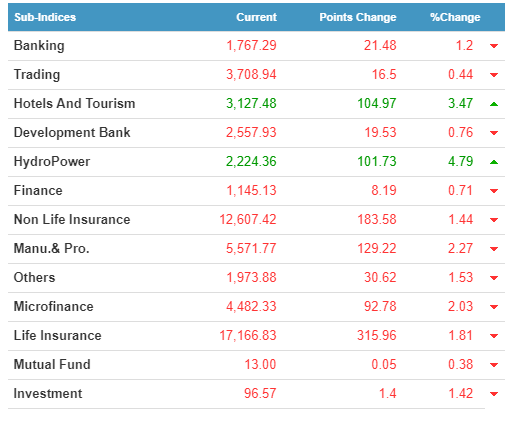Click the %Change column header
505x425 pixels.
(x=455, y=17)
